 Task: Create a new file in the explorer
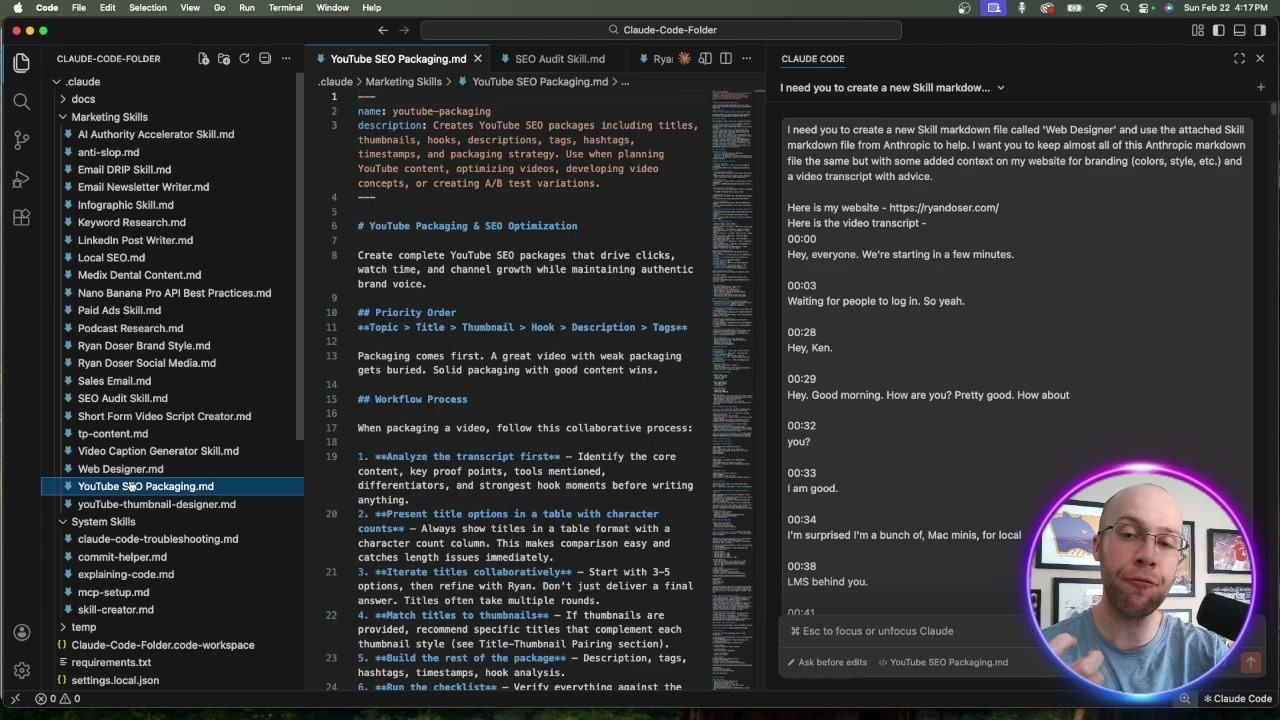pyautogui.click(x=203, y=59)
